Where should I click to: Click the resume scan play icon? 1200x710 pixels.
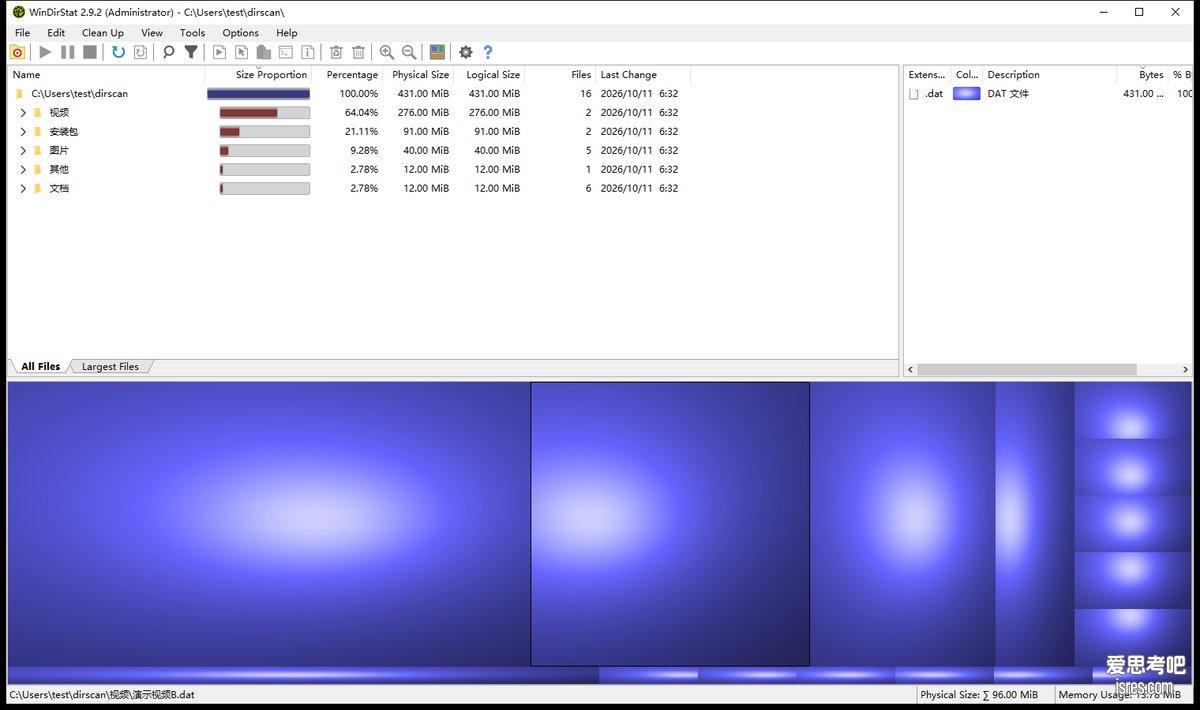click(45, 52)
